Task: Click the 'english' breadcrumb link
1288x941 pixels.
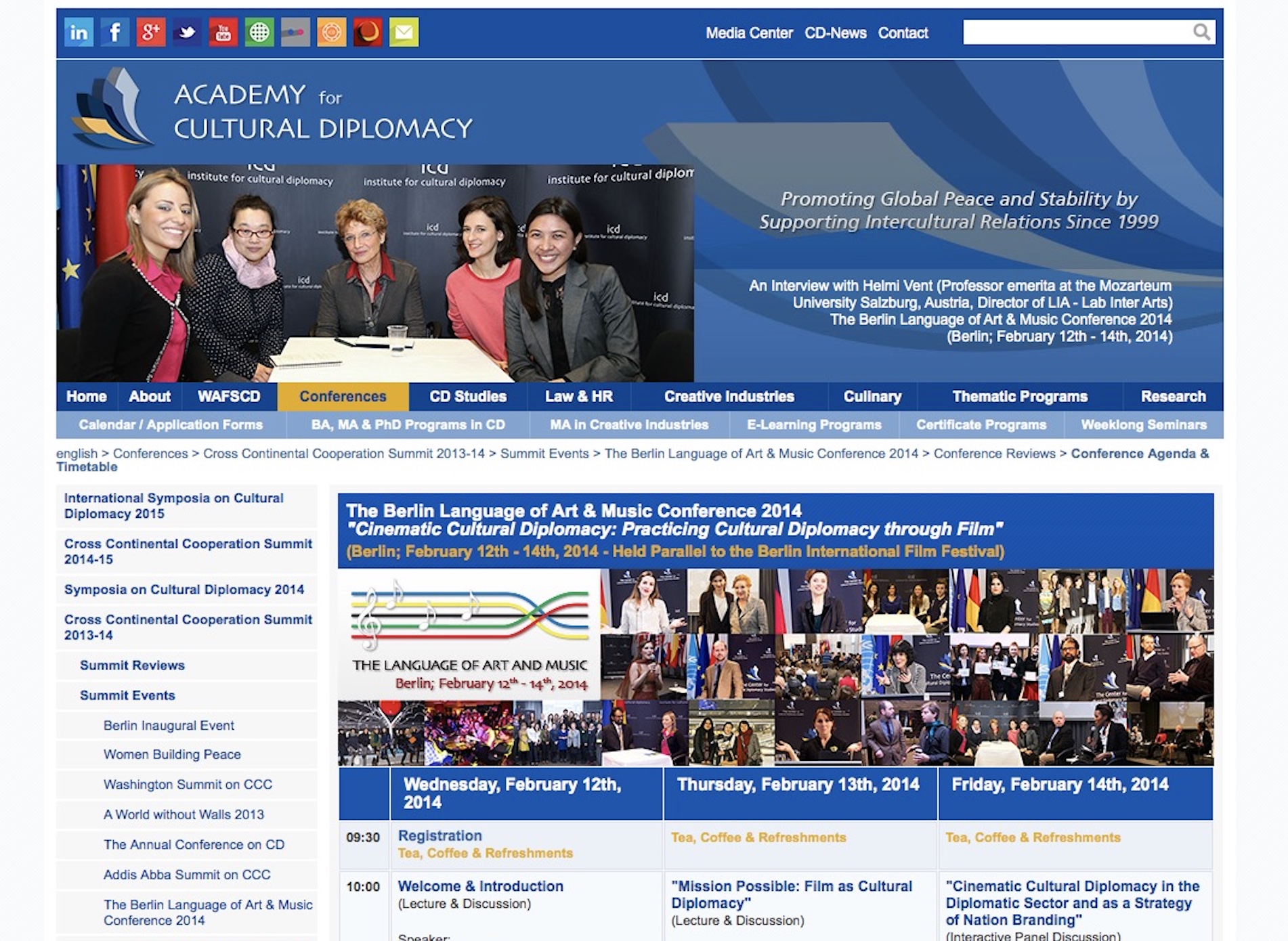Action: coord(77,454)
